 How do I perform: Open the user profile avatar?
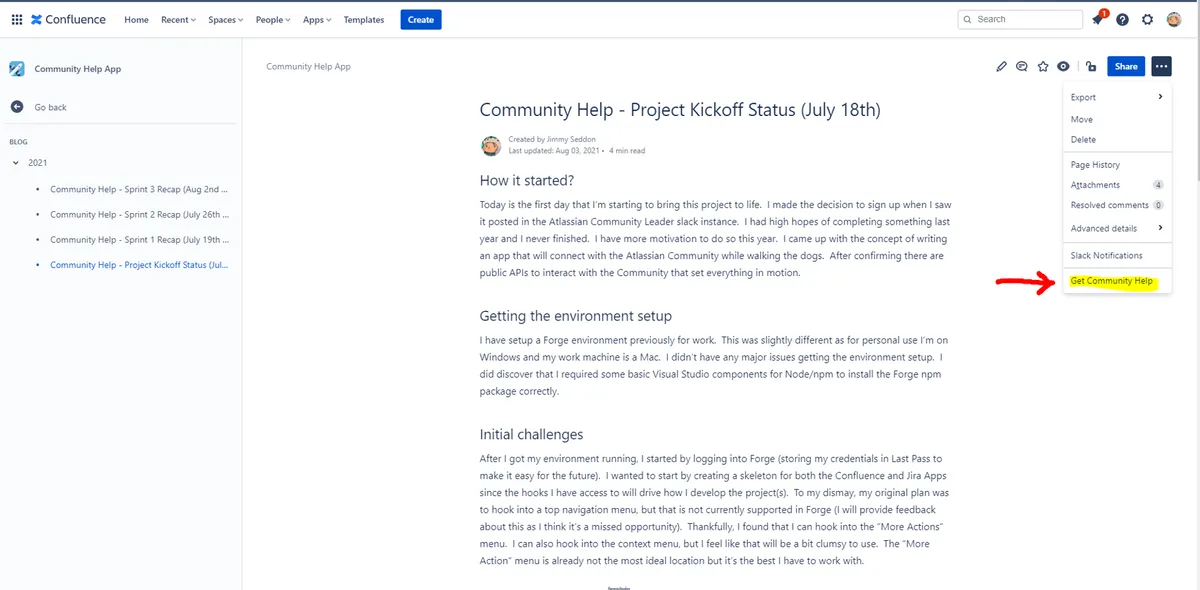coord(1173,19)
